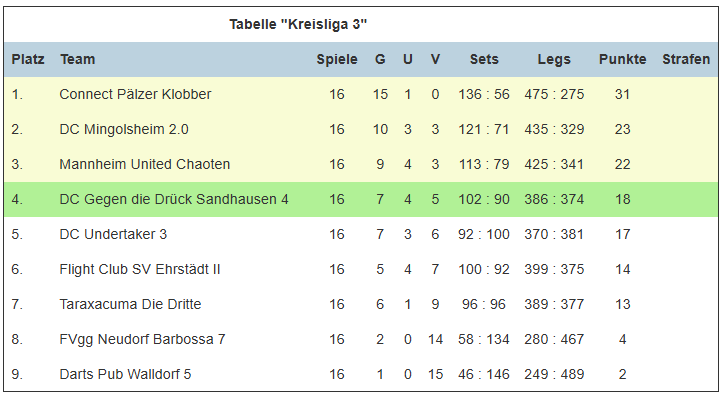This screenshot has height=401, width=726.
Task: Click the 249 : 489 legs value
Action: (x=554, y=374)
